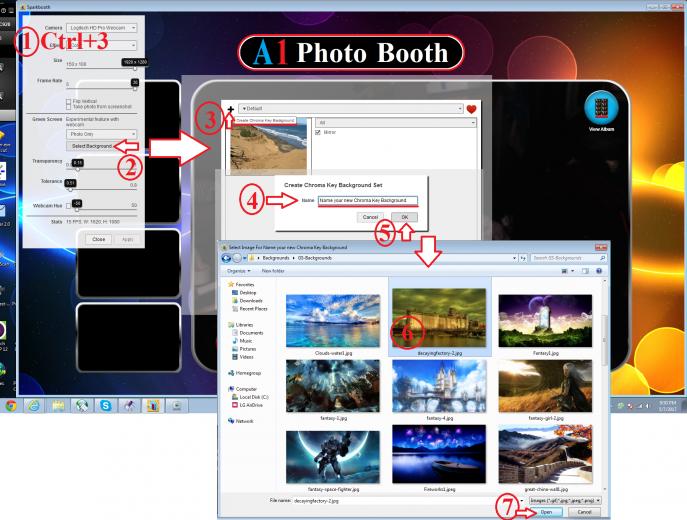This screenshot has width=687, height=520.
Task: Toggle the preview pane icon
Action: click(585, 271)
